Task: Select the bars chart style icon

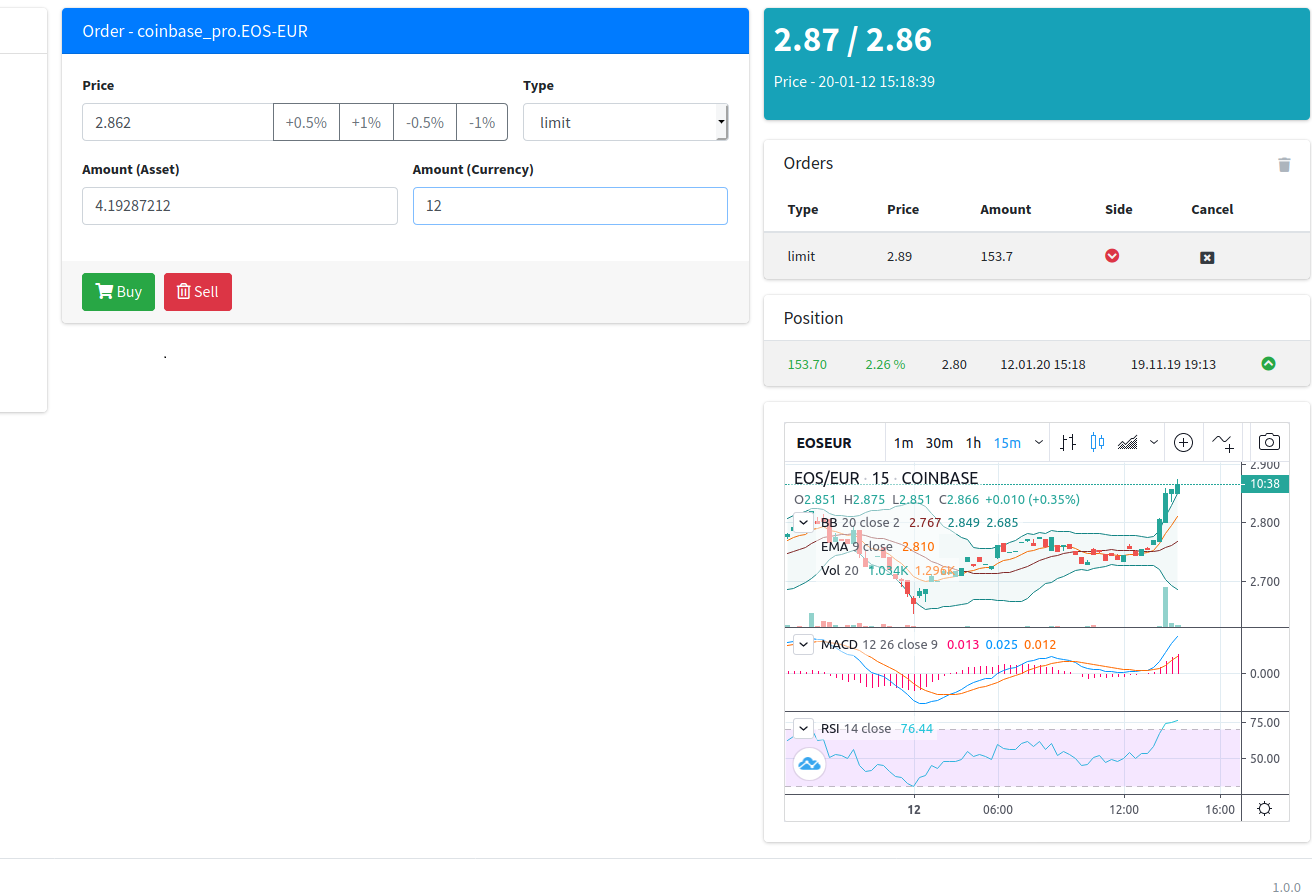Action: [1068, 442]
